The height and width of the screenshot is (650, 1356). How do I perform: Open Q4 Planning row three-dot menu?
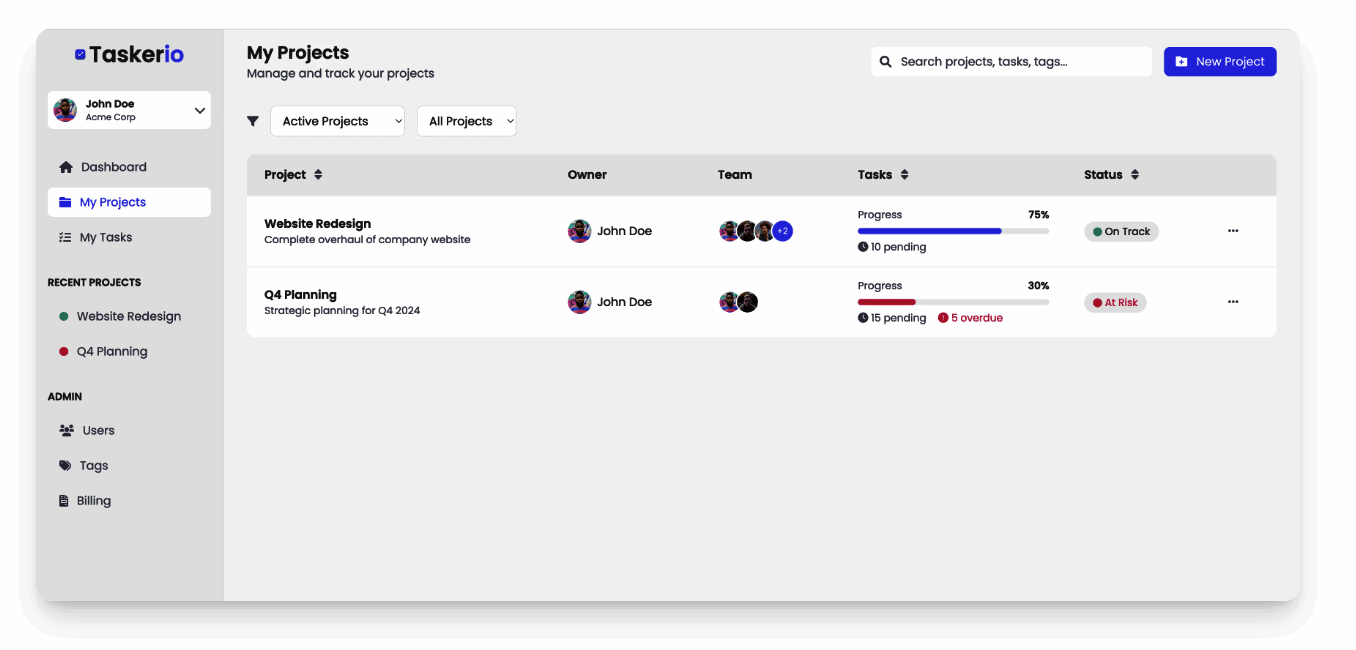tap(1233, 302)
